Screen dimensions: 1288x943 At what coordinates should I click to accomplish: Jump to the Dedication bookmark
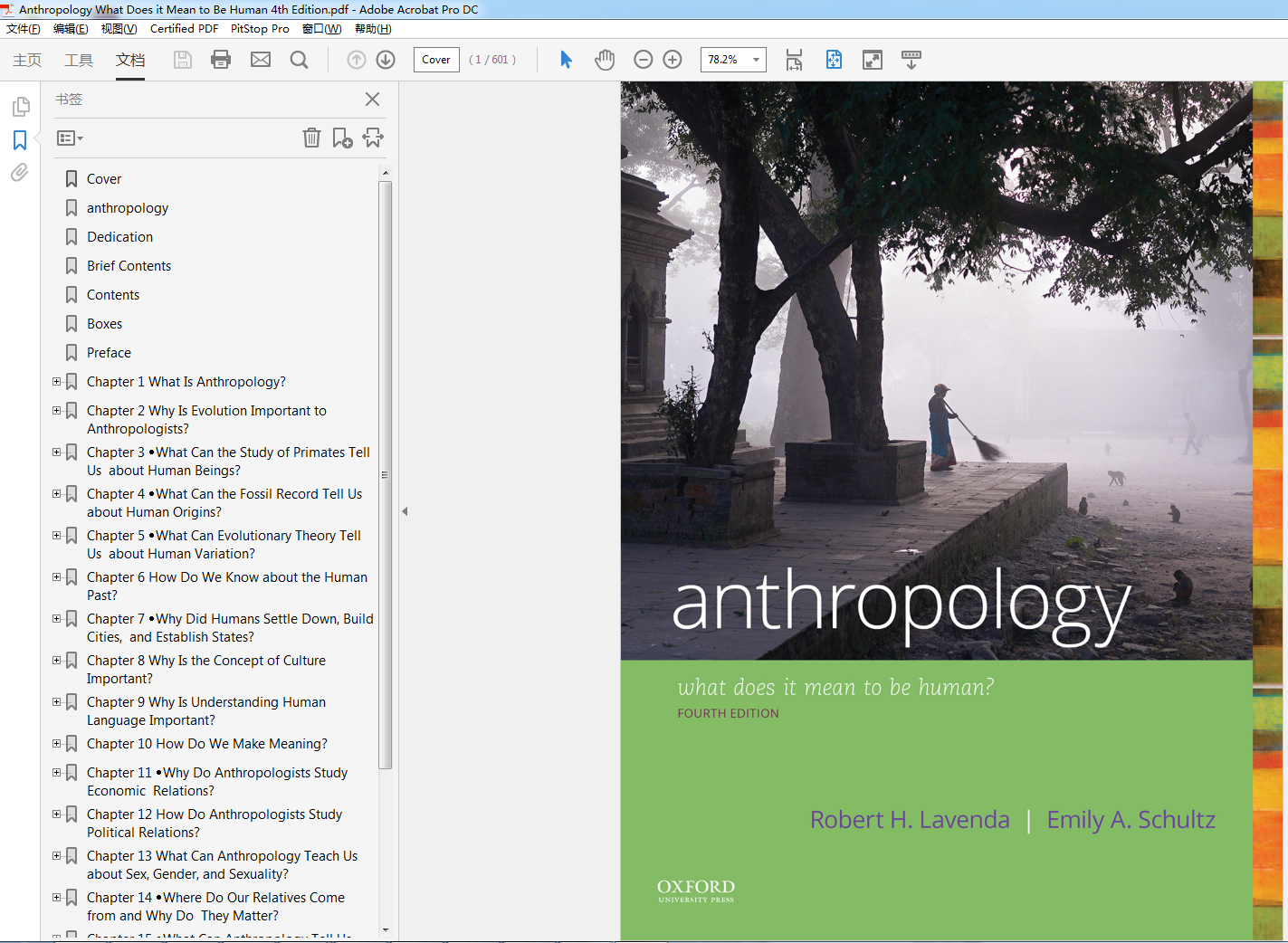(x=120, y=237)
